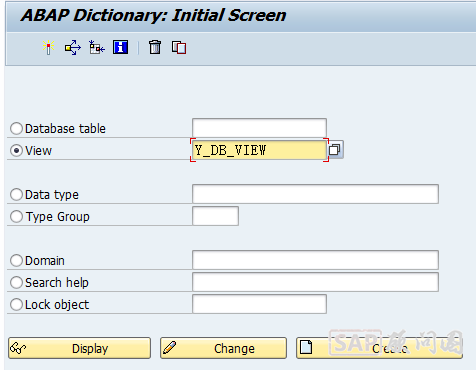Click into the Search help input field
This screenshot has width=476, height=370.
click(315, 282)
